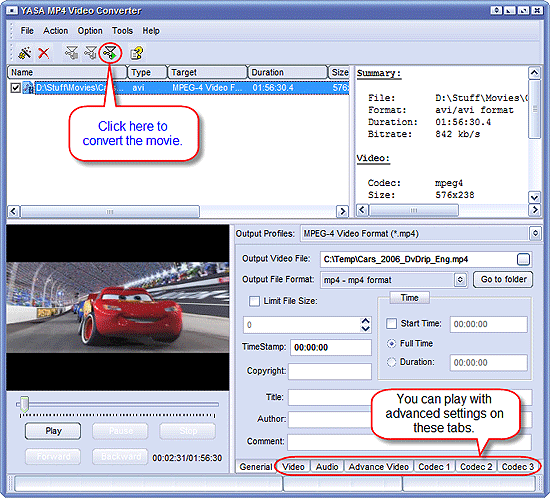The height and width of the screenshot is (498, 550).
Task: Open the Tools menu
Action: click(122, 31)
